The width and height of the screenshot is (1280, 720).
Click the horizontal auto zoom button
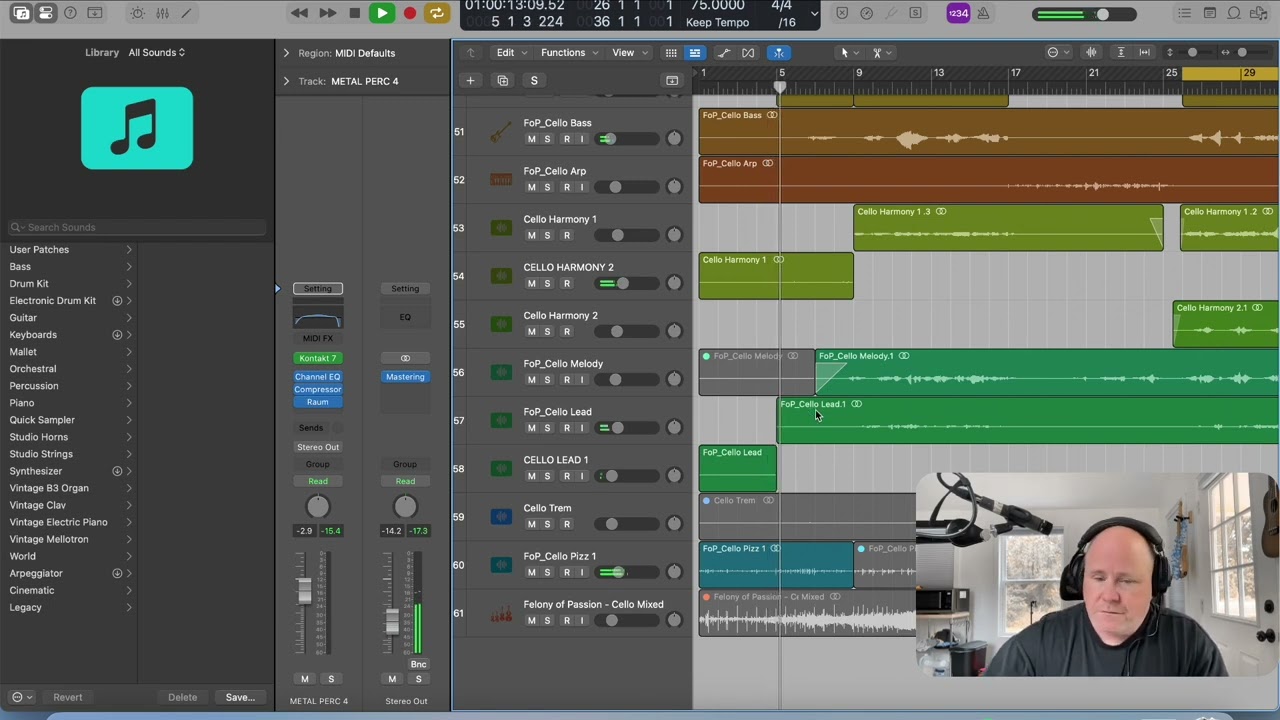click(x=1143, y=52)
